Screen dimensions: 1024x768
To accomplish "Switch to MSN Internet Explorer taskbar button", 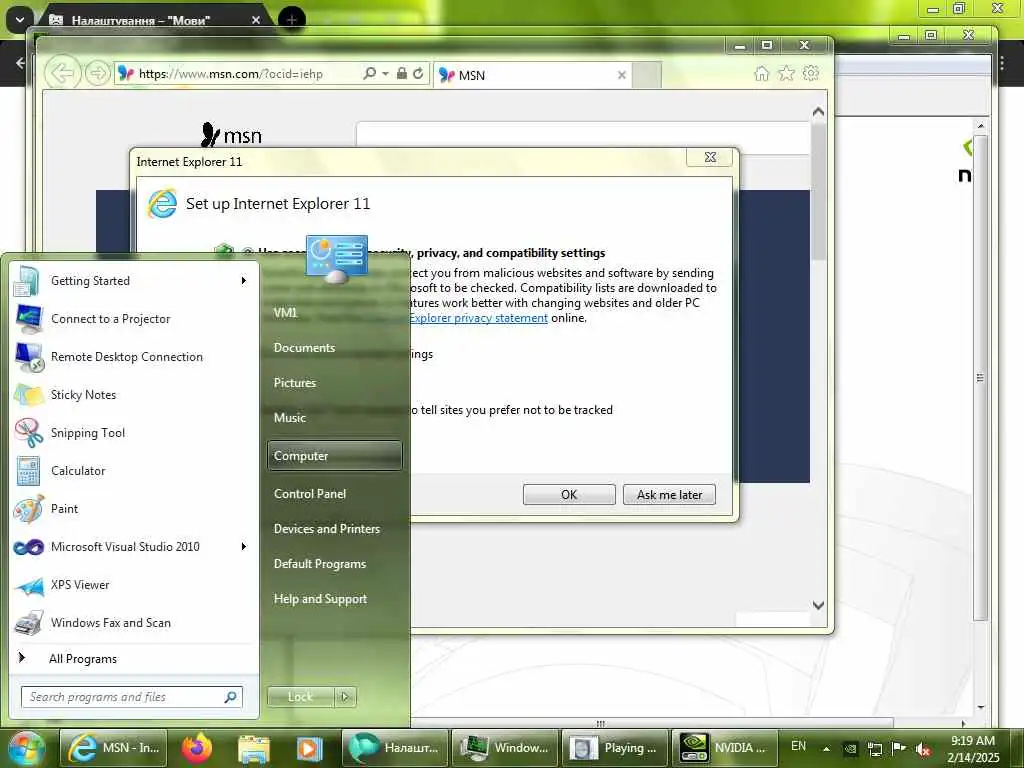I will pyautogui.click(x=114, y=748).
